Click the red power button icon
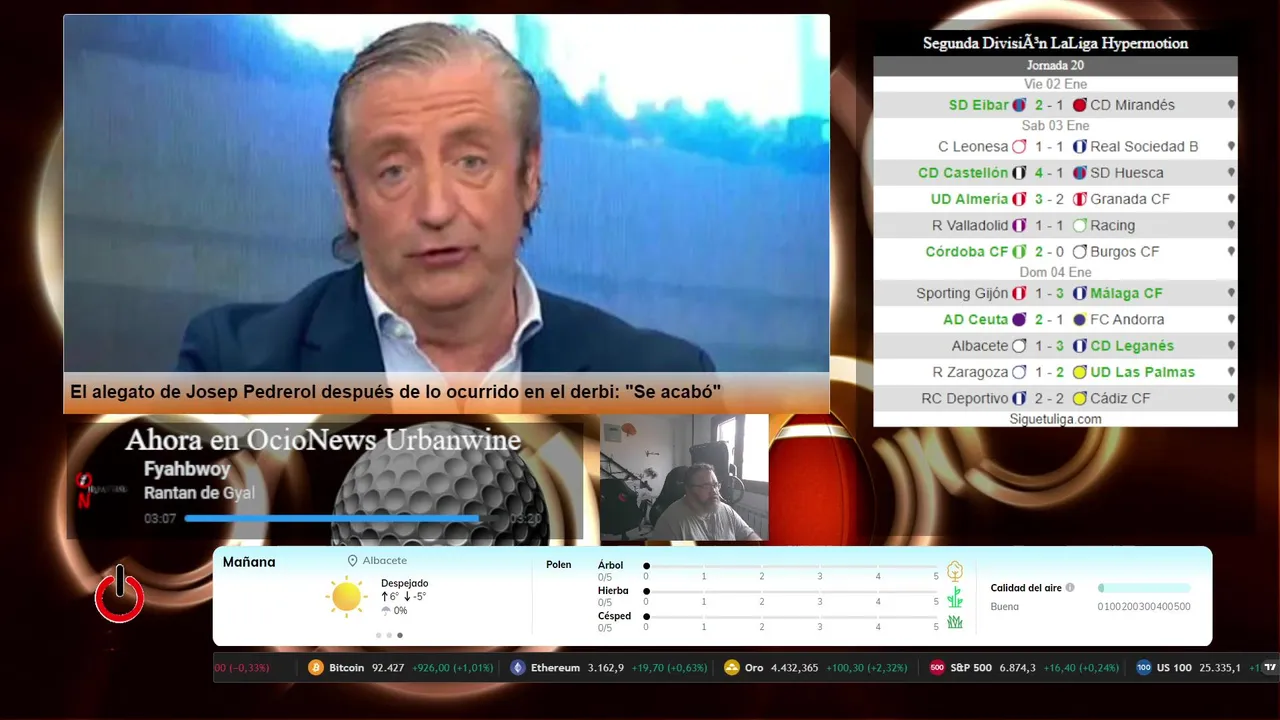 [x=119, y=594]
